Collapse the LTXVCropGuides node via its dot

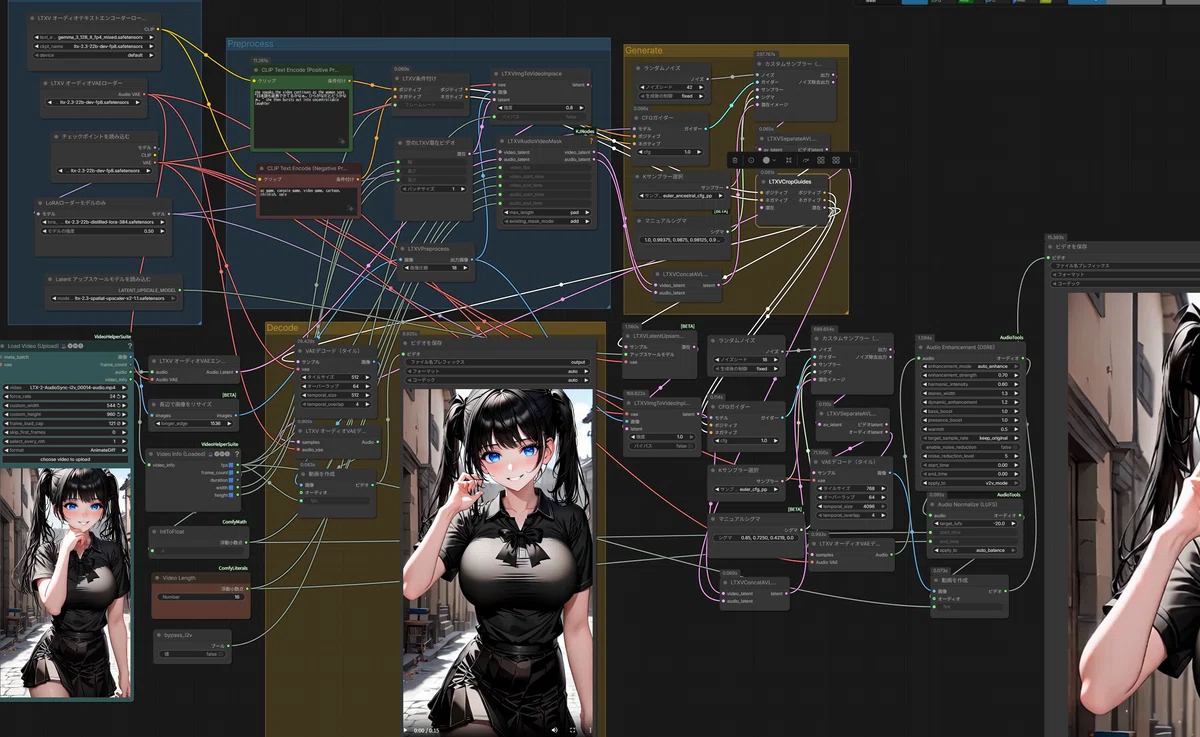click(x=763, y=182)
